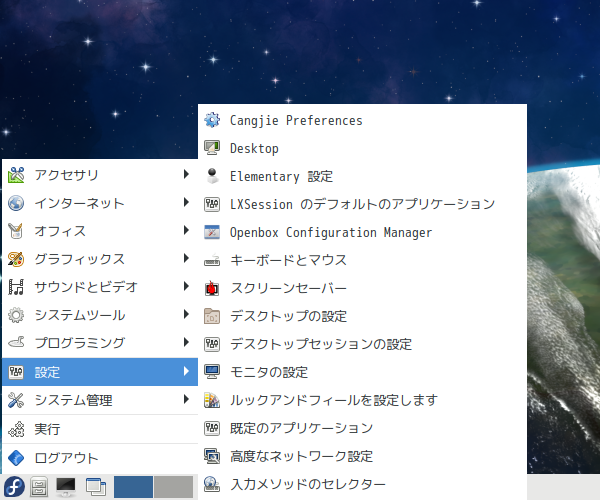
Task: Click the show desktop windows icon
Action: tap(96, 487)
